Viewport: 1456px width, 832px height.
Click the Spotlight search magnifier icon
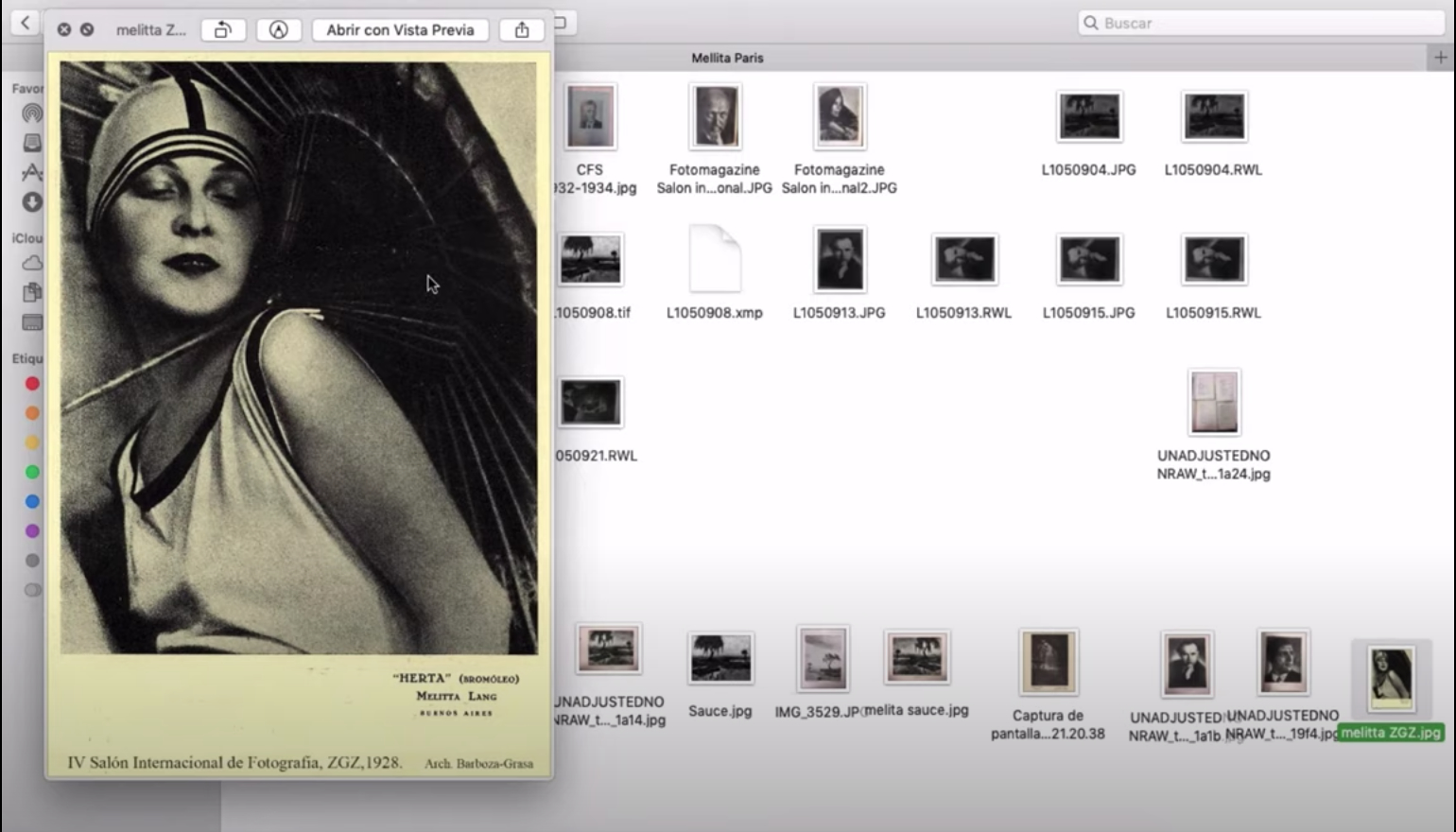[x=1091, y=22]
